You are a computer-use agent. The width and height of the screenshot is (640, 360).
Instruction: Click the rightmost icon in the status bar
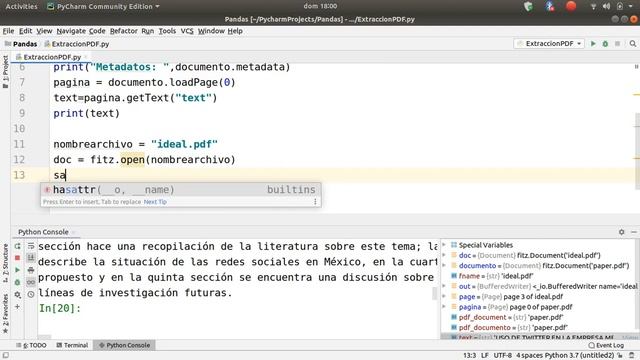632,356
